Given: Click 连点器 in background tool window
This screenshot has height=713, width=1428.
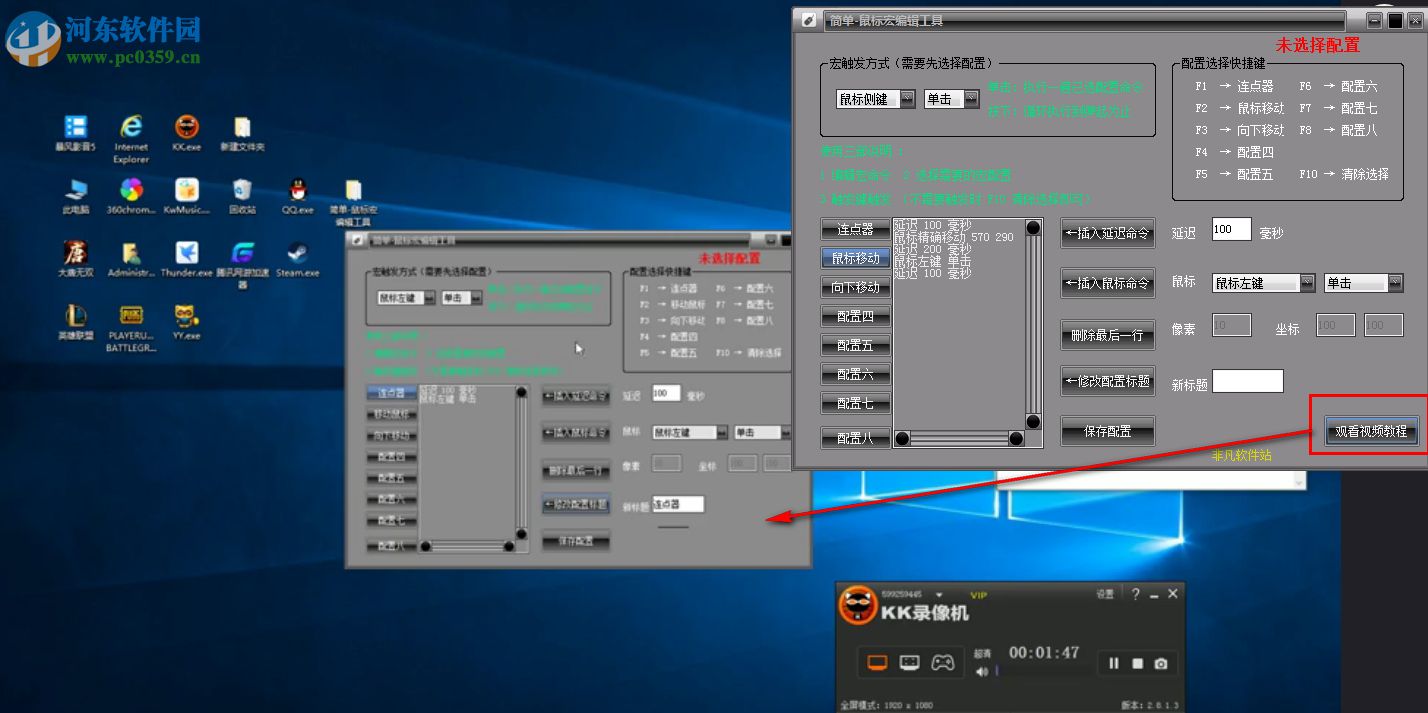Looking at the screenshot, I should tap(391, 393).
